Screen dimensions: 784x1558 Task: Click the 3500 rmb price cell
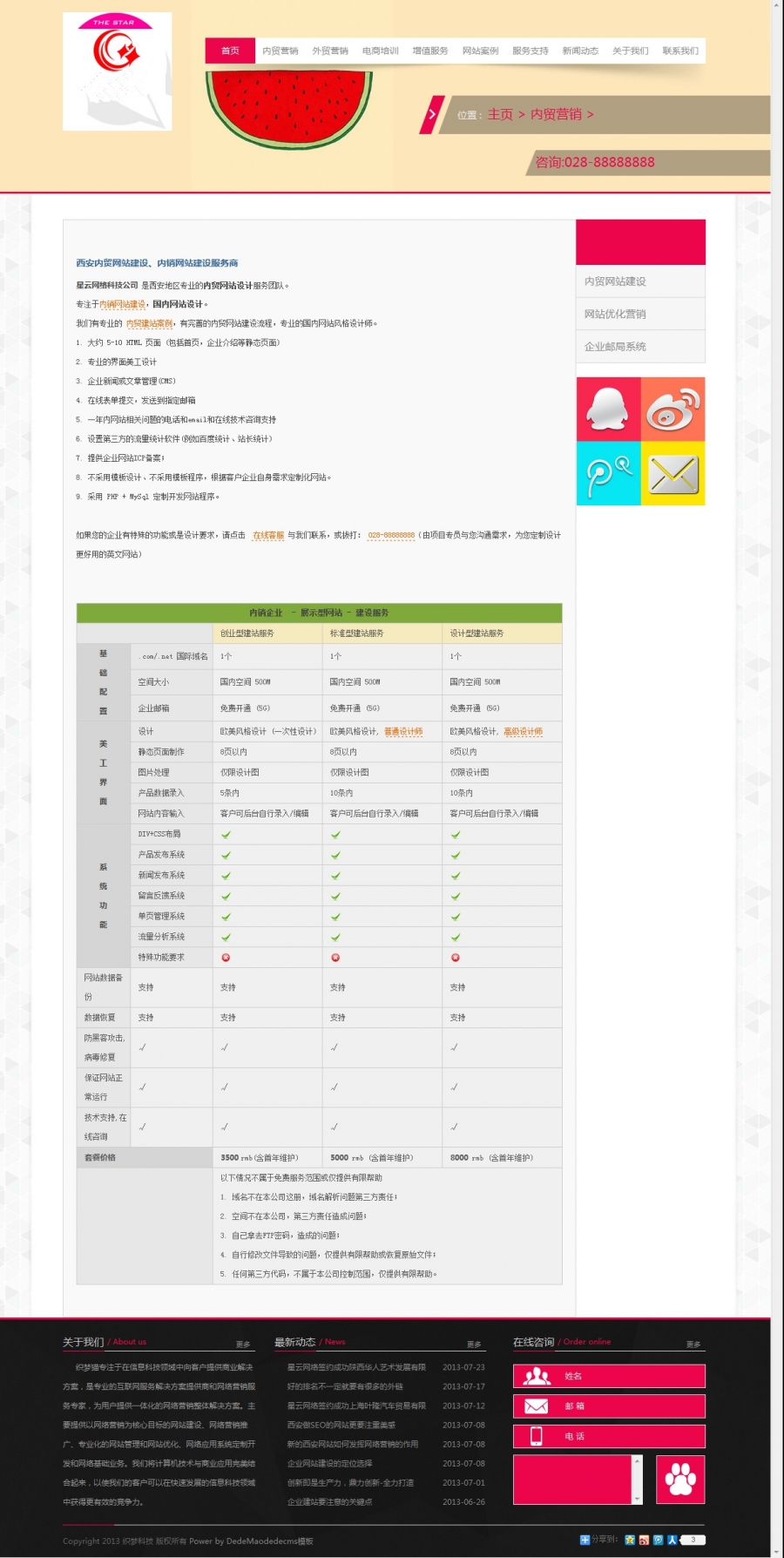pos(267,1157)
